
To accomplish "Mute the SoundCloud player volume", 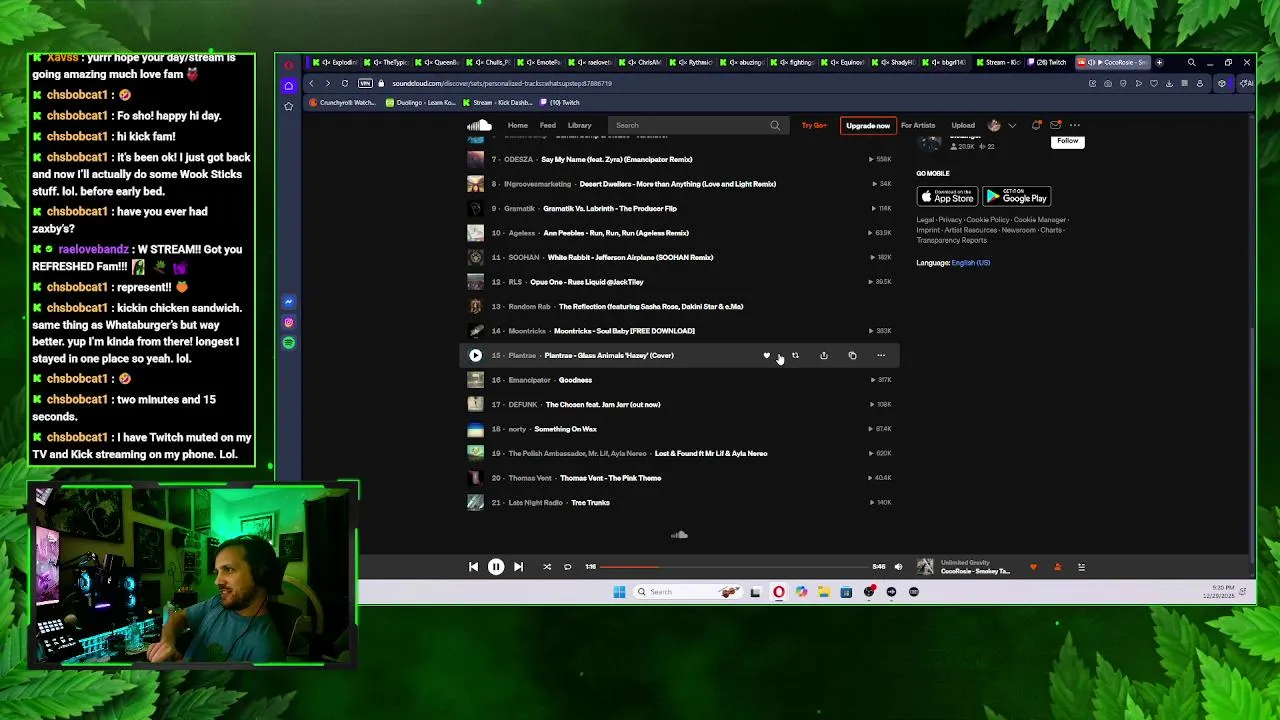I will [898, 567].
